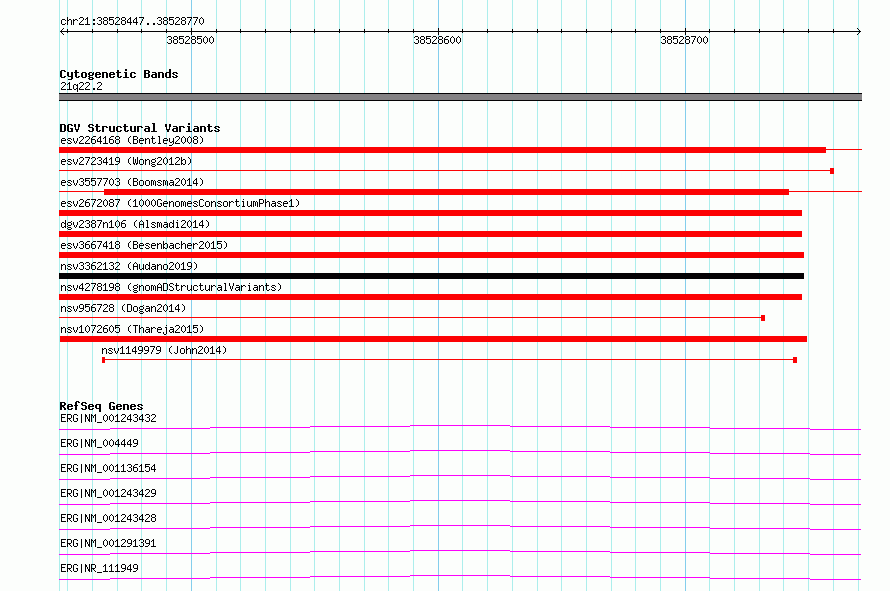Click the magenta line of ERG|NM_001136154
The height and width of the screenshot is (591, 890).
coord(460,477)
